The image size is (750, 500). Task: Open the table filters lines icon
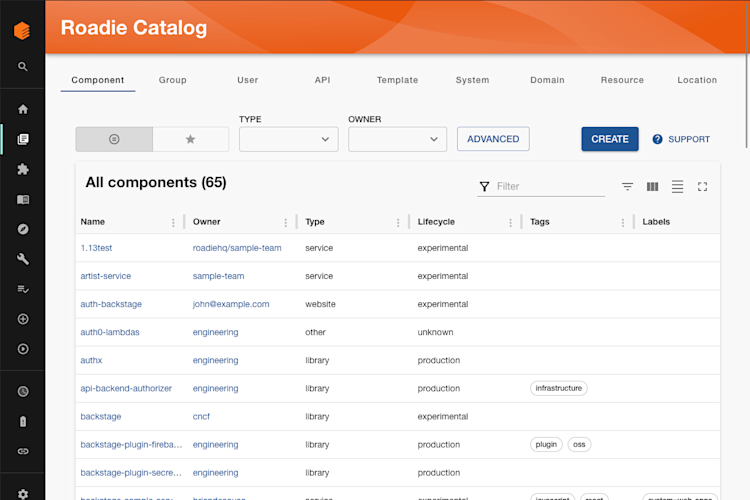coord(628,187)
